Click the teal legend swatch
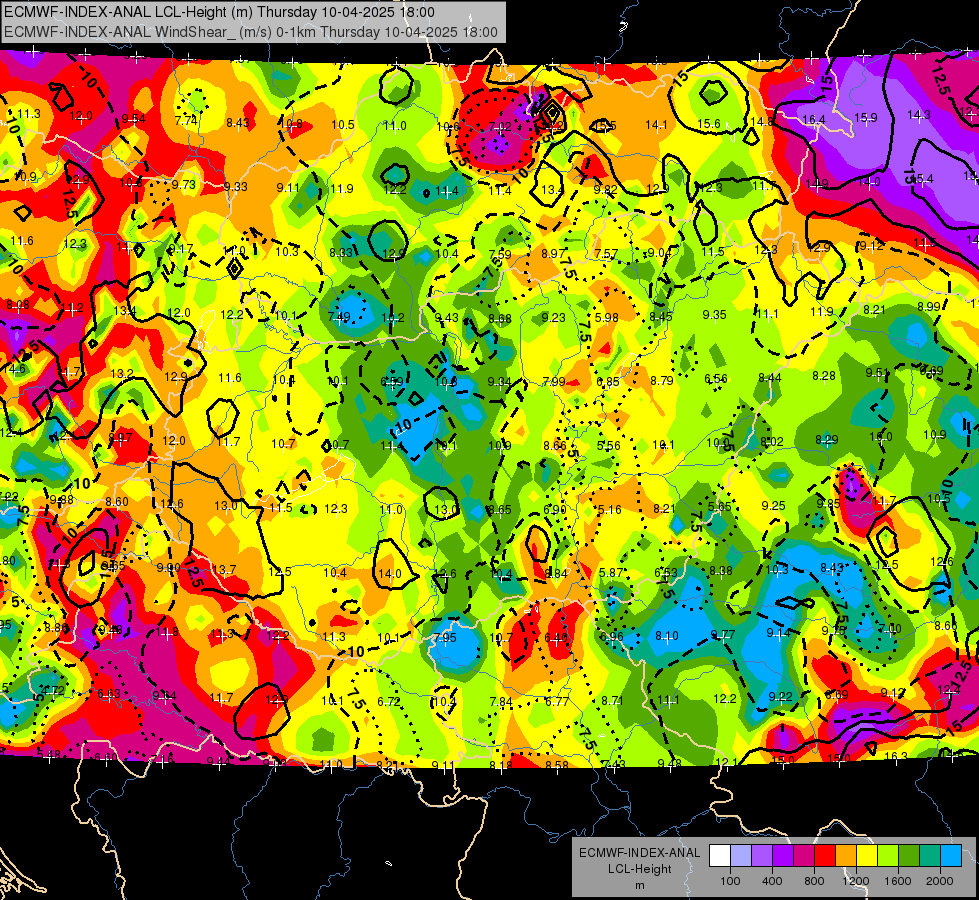 pyautogui.click(x=930, y=856)
